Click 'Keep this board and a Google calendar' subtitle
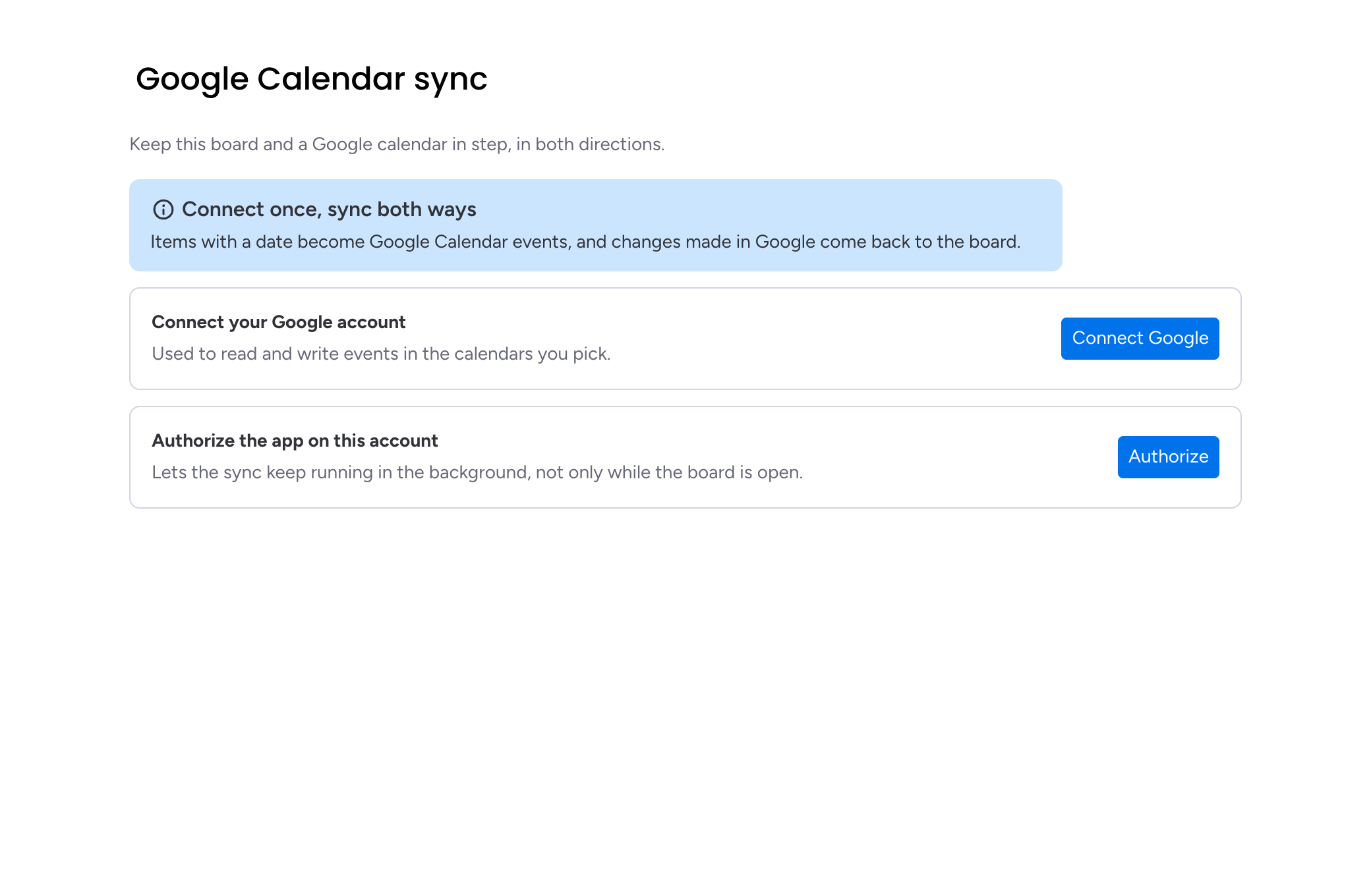This screenshot has height=896, width=1371. point(397,144)
